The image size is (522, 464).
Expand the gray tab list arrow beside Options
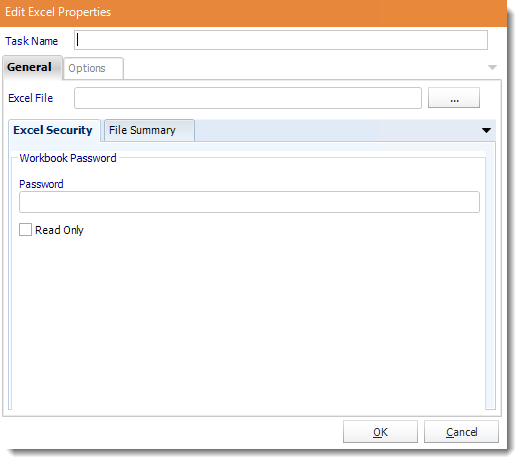(492, 67)
